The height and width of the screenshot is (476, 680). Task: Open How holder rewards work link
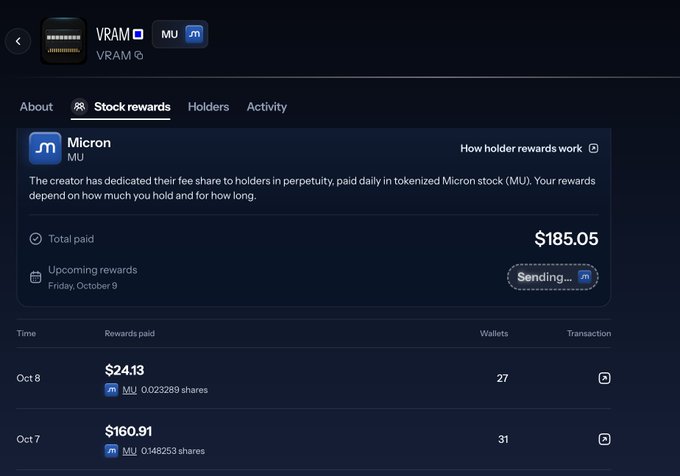(529, 148)
